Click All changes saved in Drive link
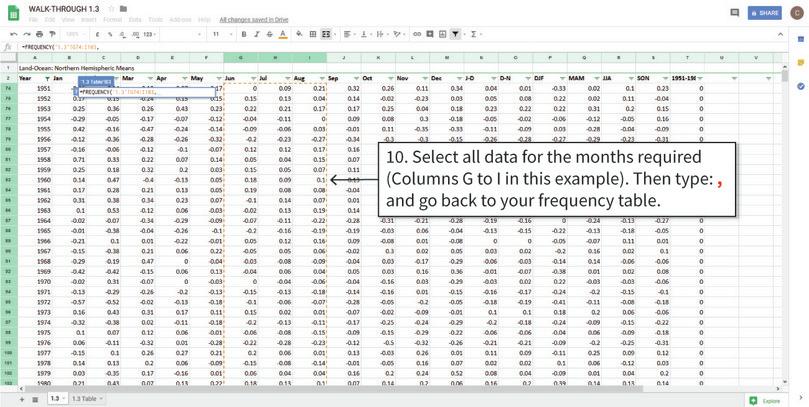 (x=254, y=20)
